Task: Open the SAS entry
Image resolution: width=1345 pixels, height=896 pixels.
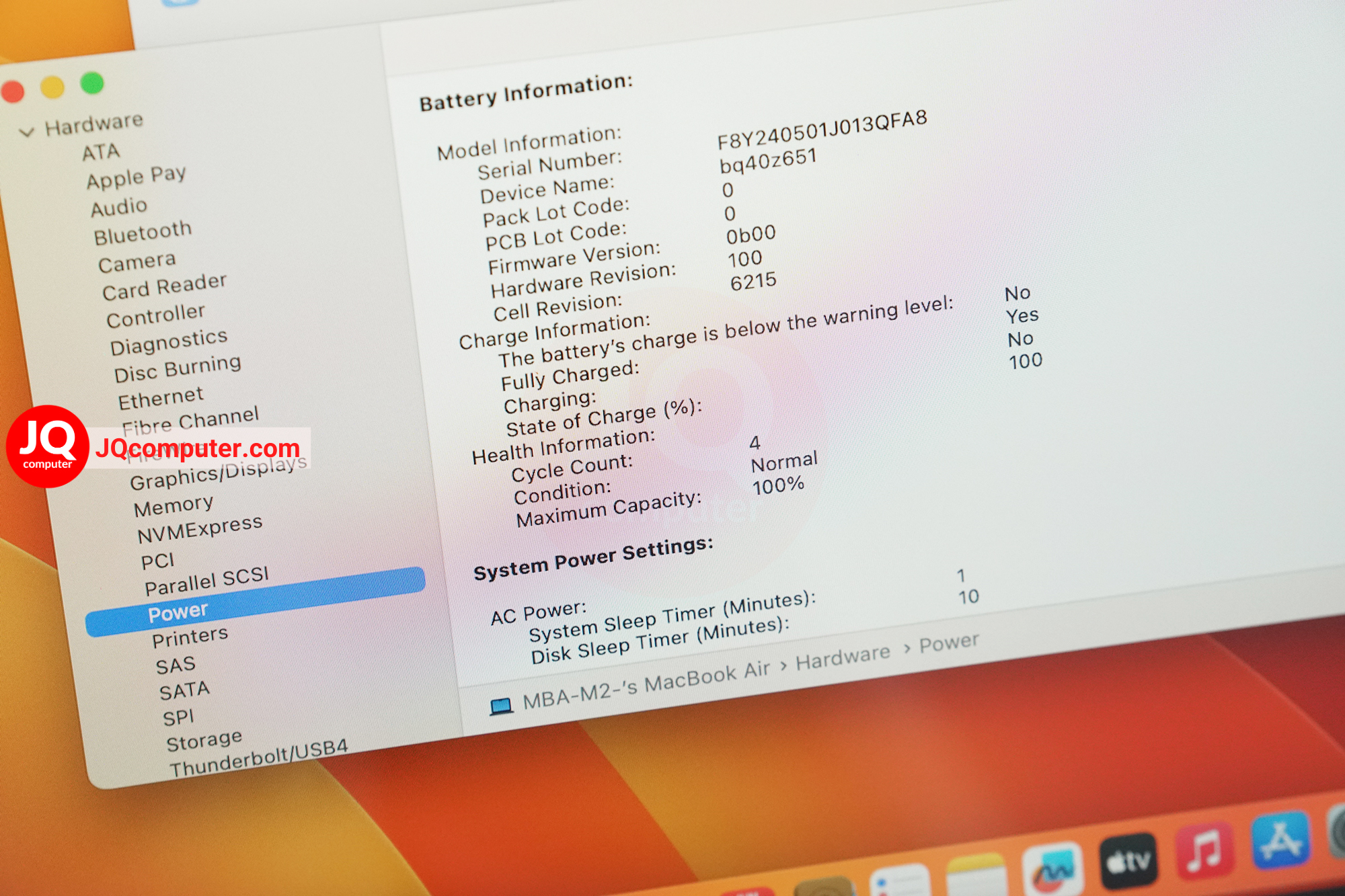Action: coord(176,665)
